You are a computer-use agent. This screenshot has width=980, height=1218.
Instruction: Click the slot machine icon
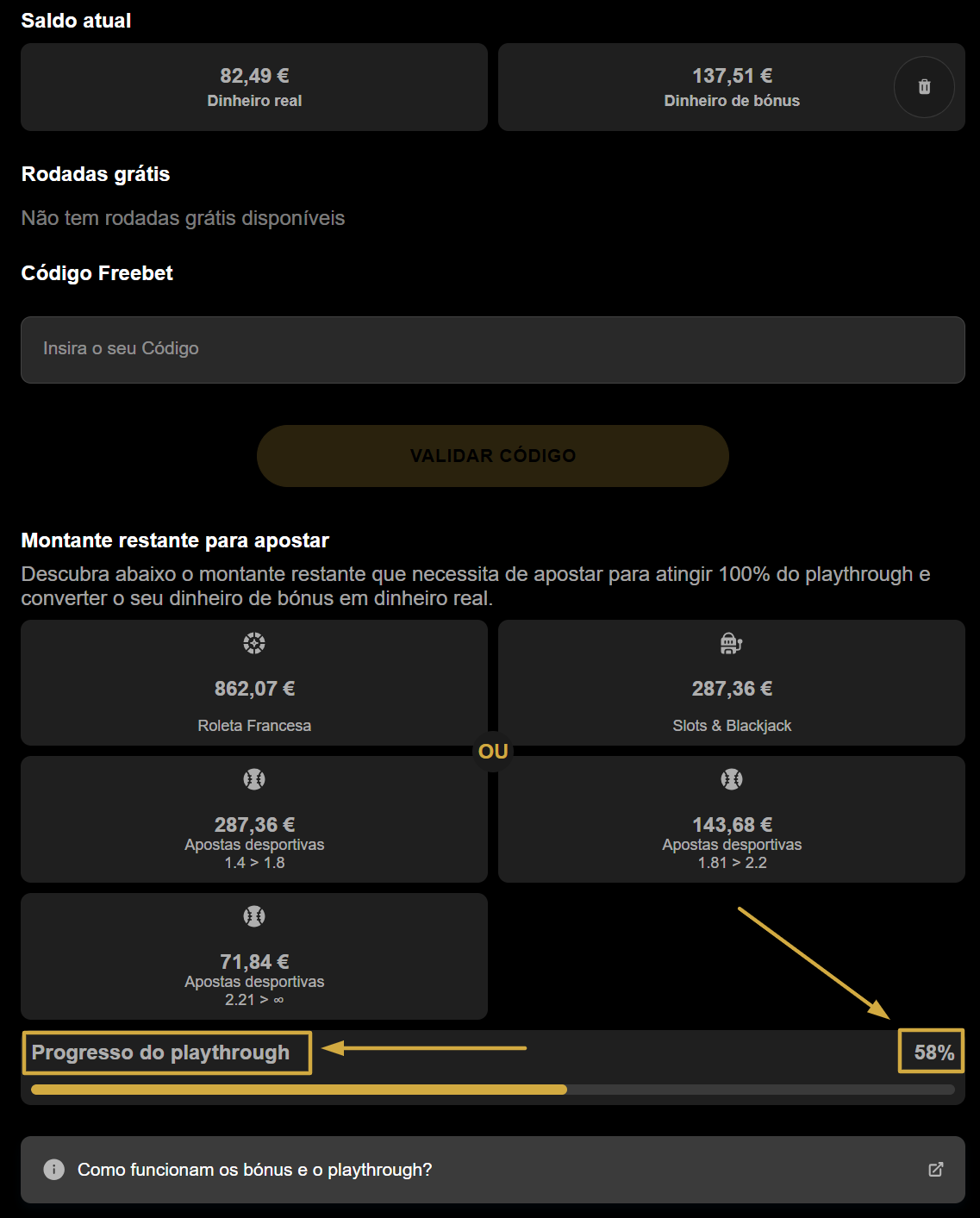point(732,643)
